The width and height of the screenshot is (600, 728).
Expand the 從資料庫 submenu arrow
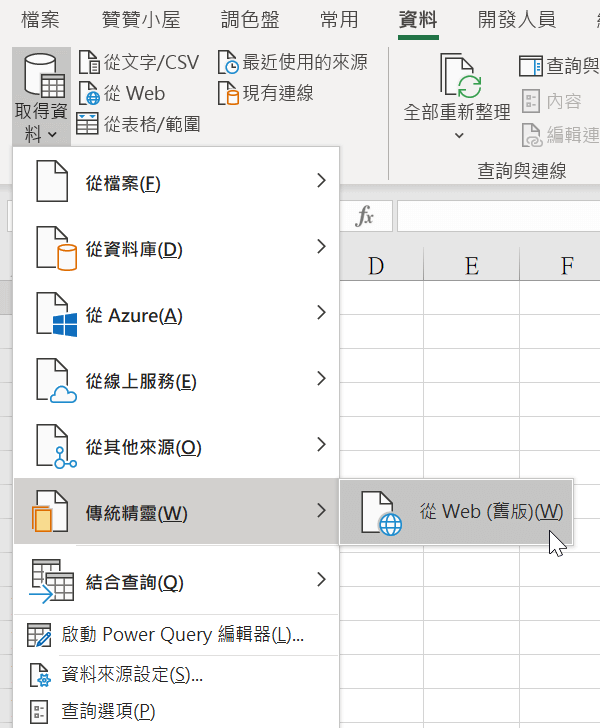tap(321, 247)
